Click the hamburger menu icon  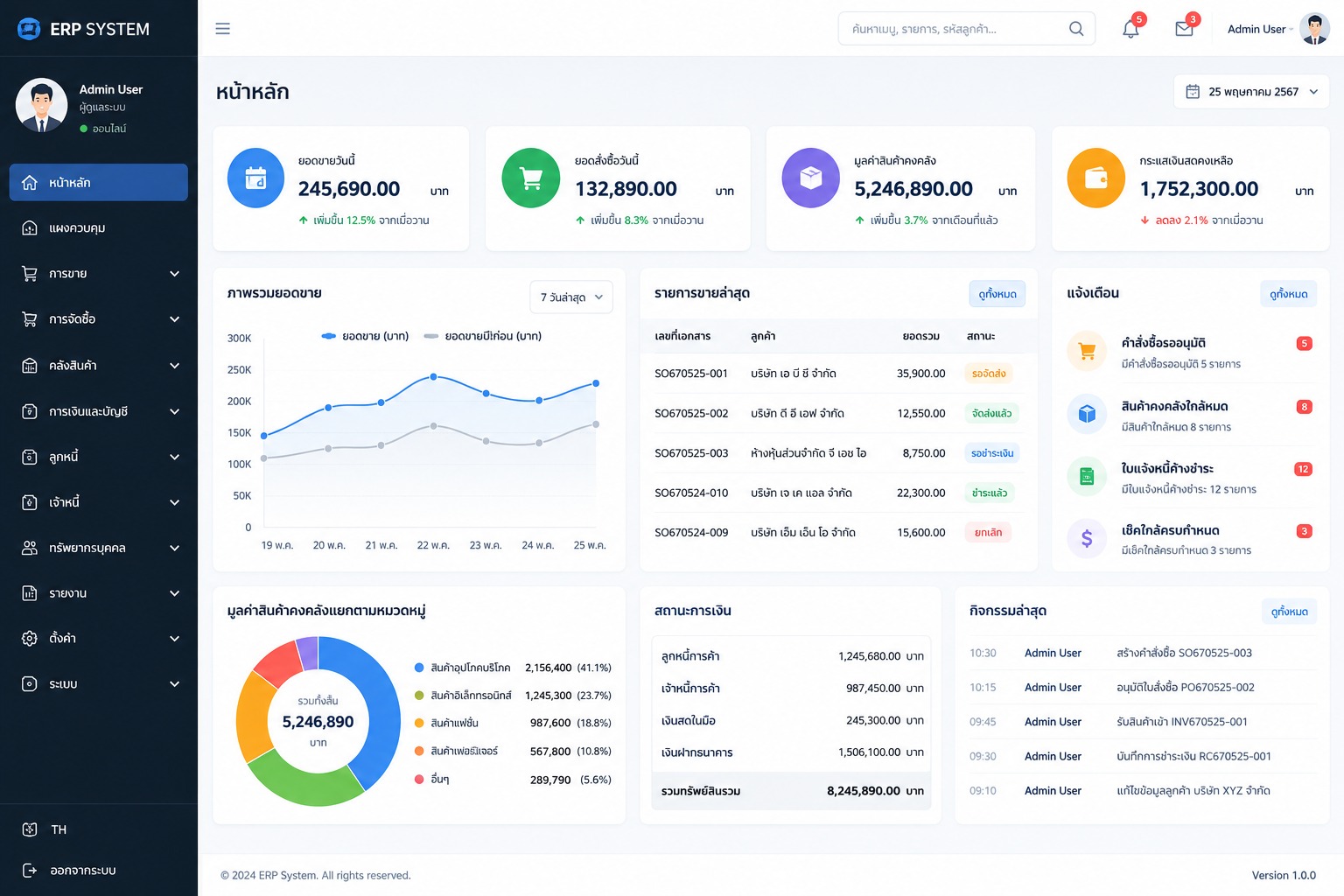[223, 29]
